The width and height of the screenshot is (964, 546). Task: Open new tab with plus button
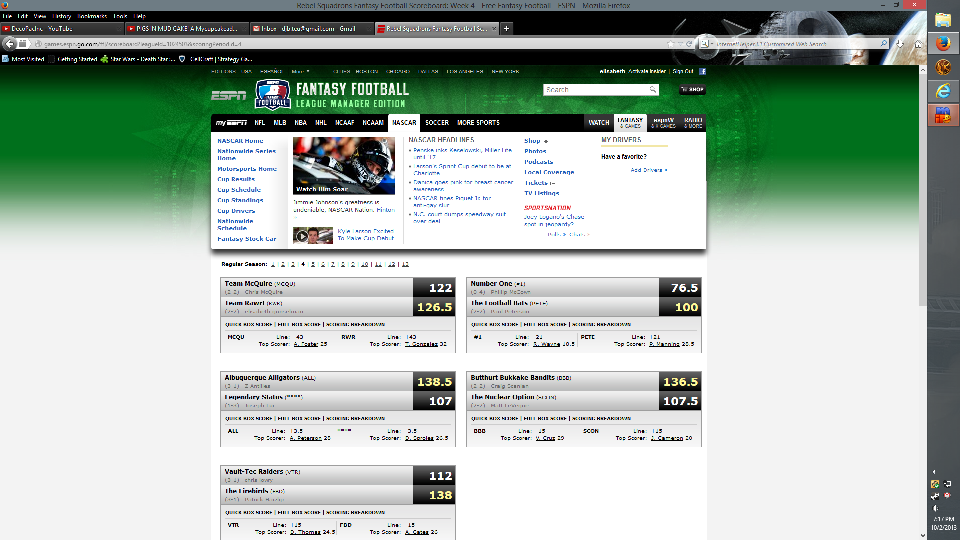point(504,29)
